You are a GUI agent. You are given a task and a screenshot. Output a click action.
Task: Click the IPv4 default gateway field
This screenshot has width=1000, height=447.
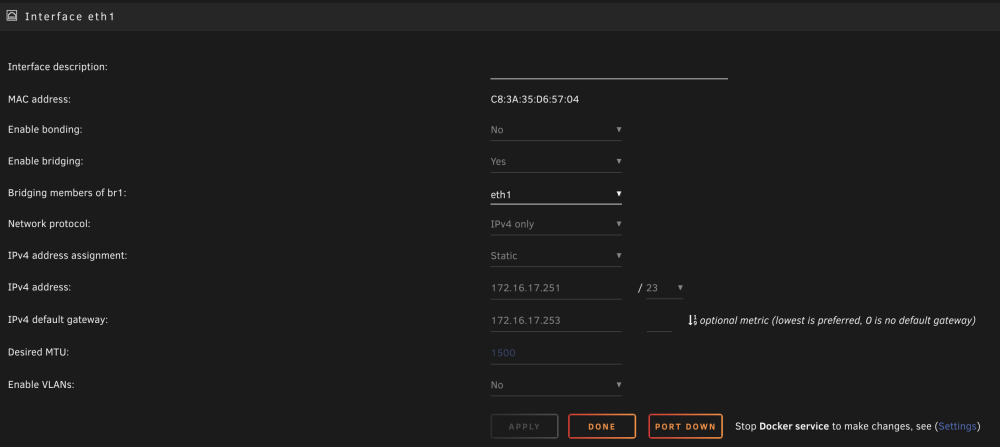click(556, 320)
